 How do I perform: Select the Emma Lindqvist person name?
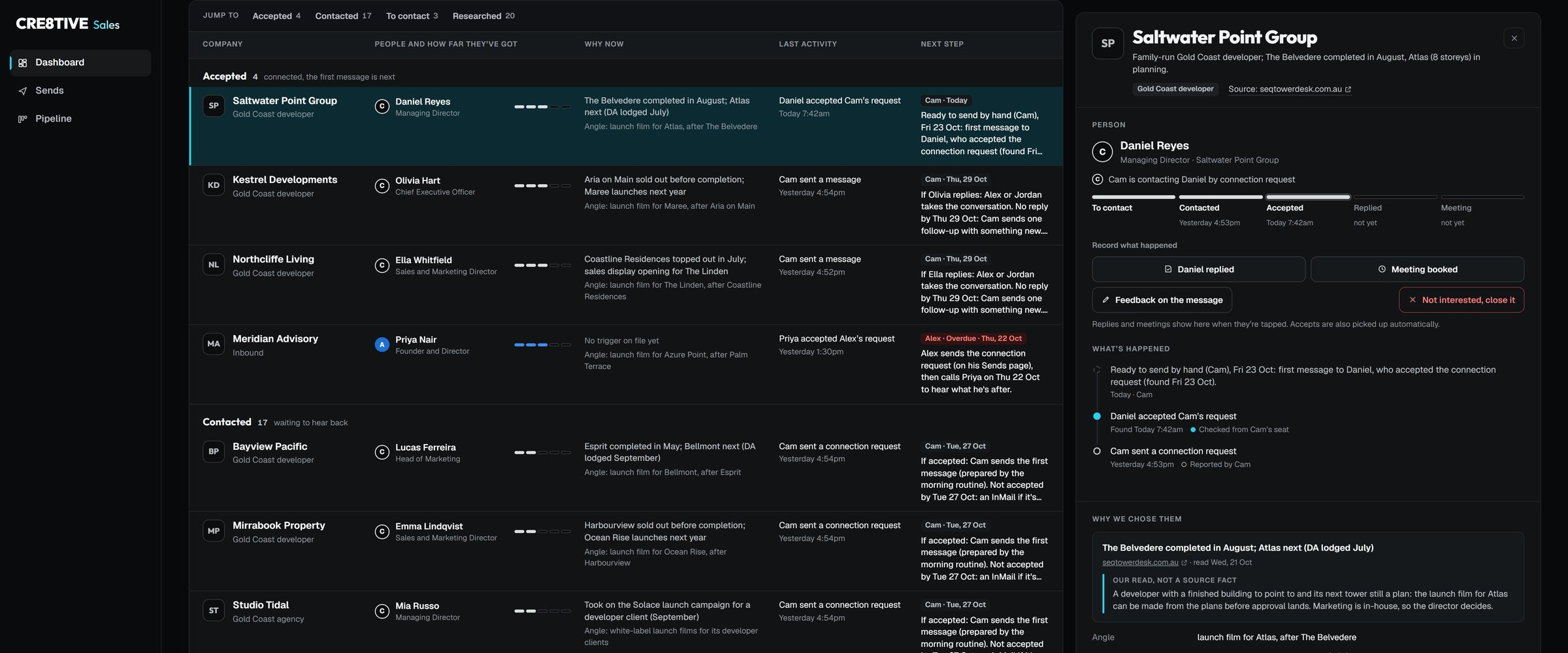(429, 527)
